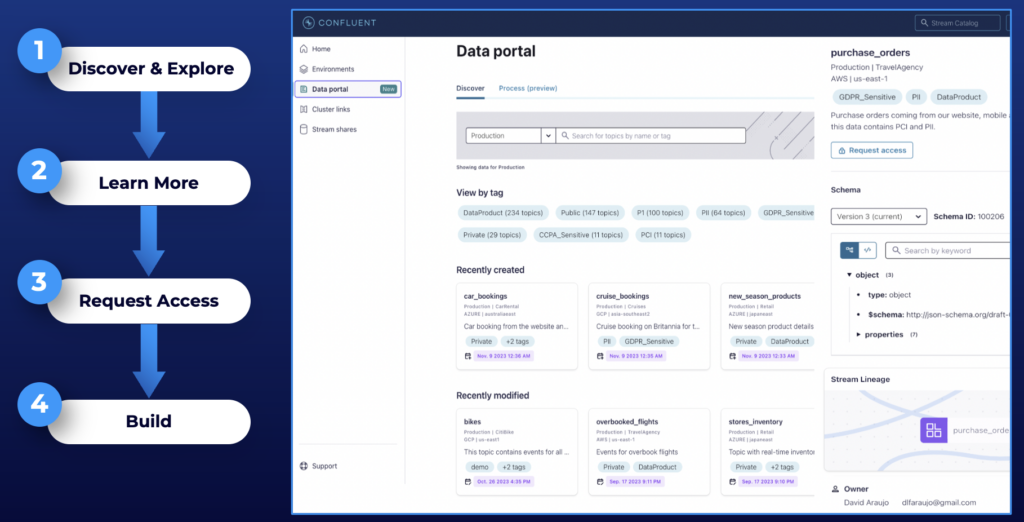Screen dimensions: 1024x522
Task: Click Private tag on stores_inventory card
Action: (x=746, y=467)
